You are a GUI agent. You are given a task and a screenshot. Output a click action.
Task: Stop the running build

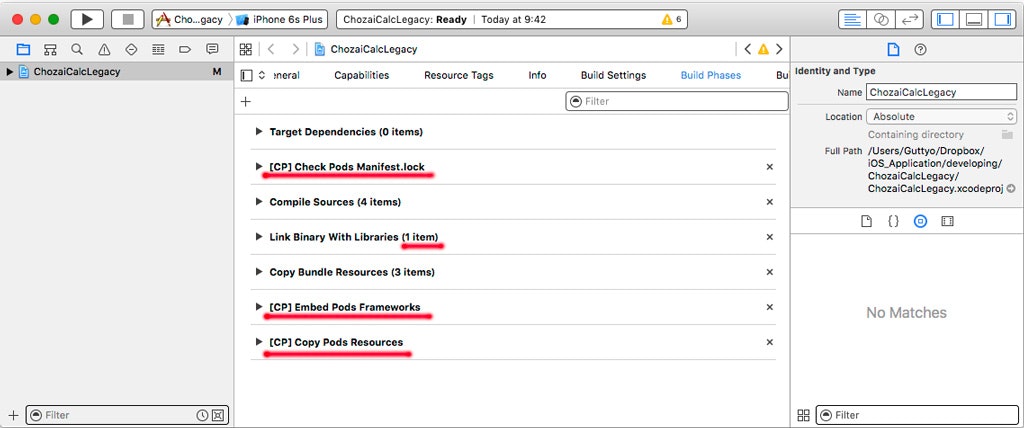[128, 20]
